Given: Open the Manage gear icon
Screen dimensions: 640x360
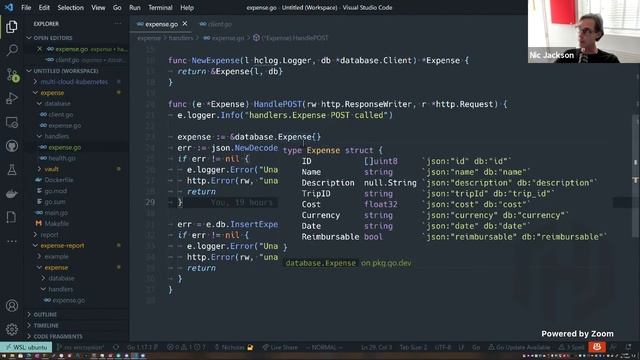Looking at the screenshot, I should pos(12,329).
